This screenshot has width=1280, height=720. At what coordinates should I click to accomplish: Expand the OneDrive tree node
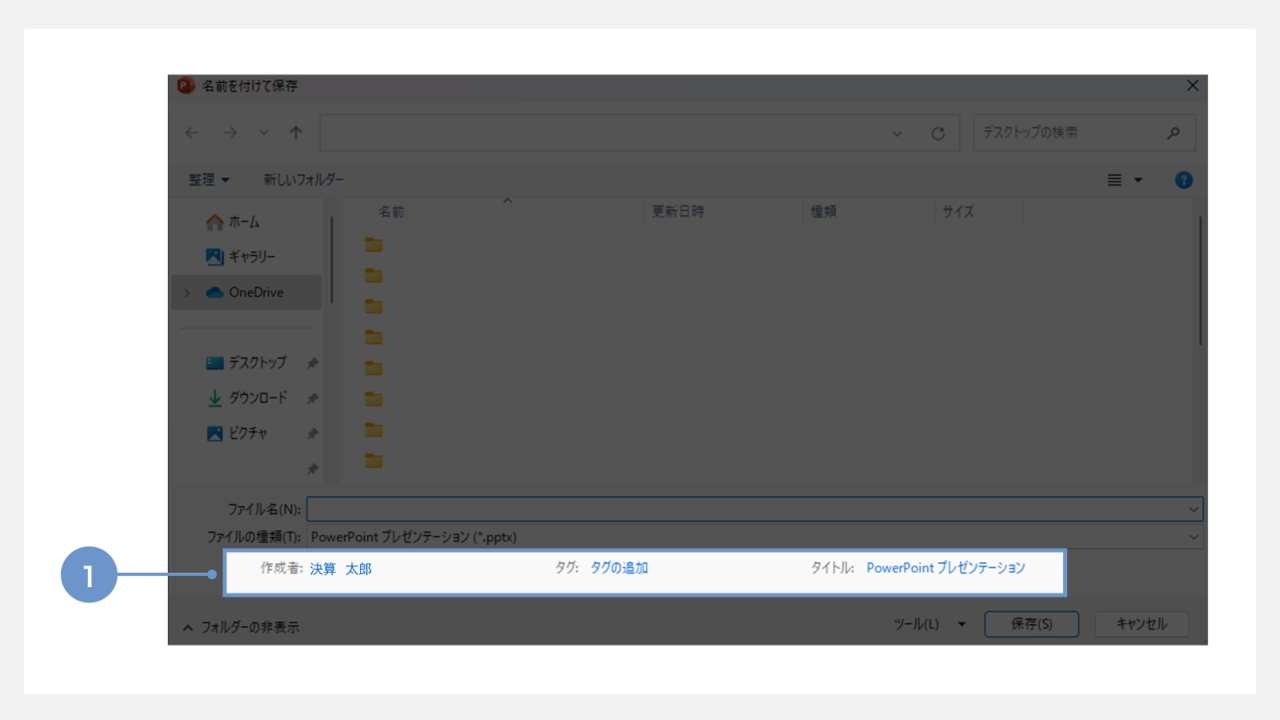pyautogui.click(x=186, y=292)
